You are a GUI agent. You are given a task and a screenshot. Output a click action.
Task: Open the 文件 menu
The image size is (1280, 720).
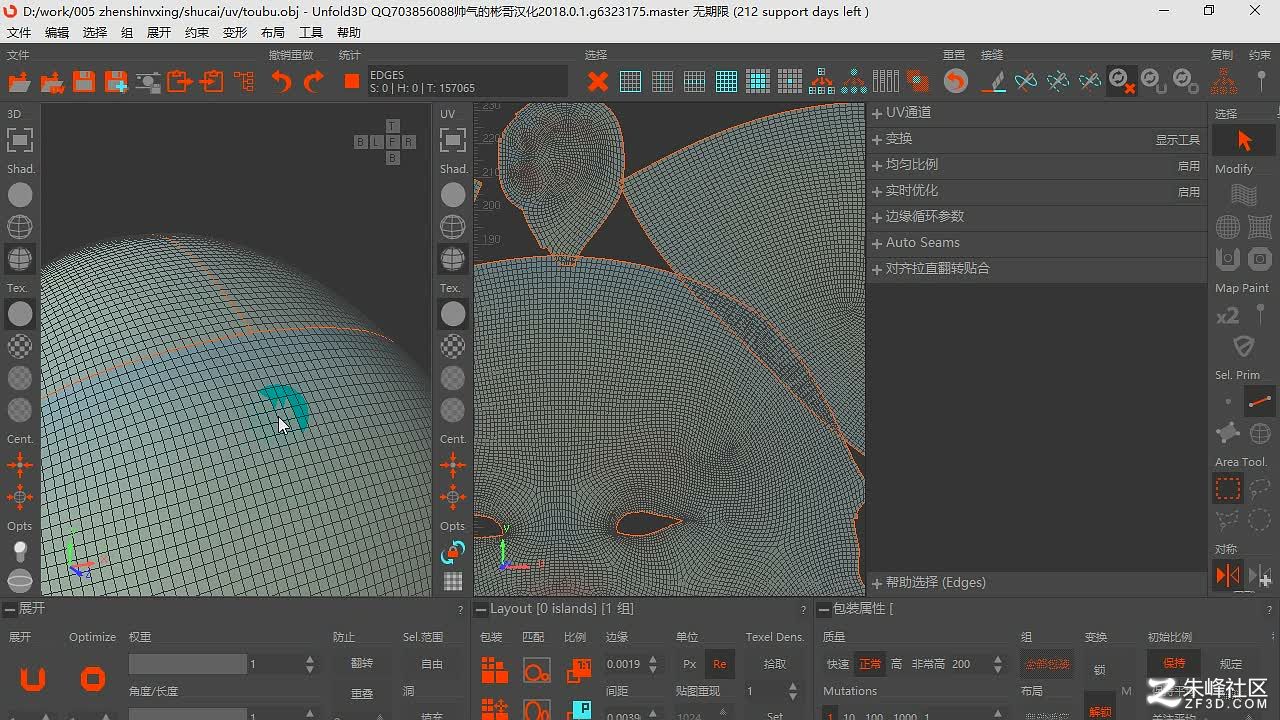click(19, 33)
